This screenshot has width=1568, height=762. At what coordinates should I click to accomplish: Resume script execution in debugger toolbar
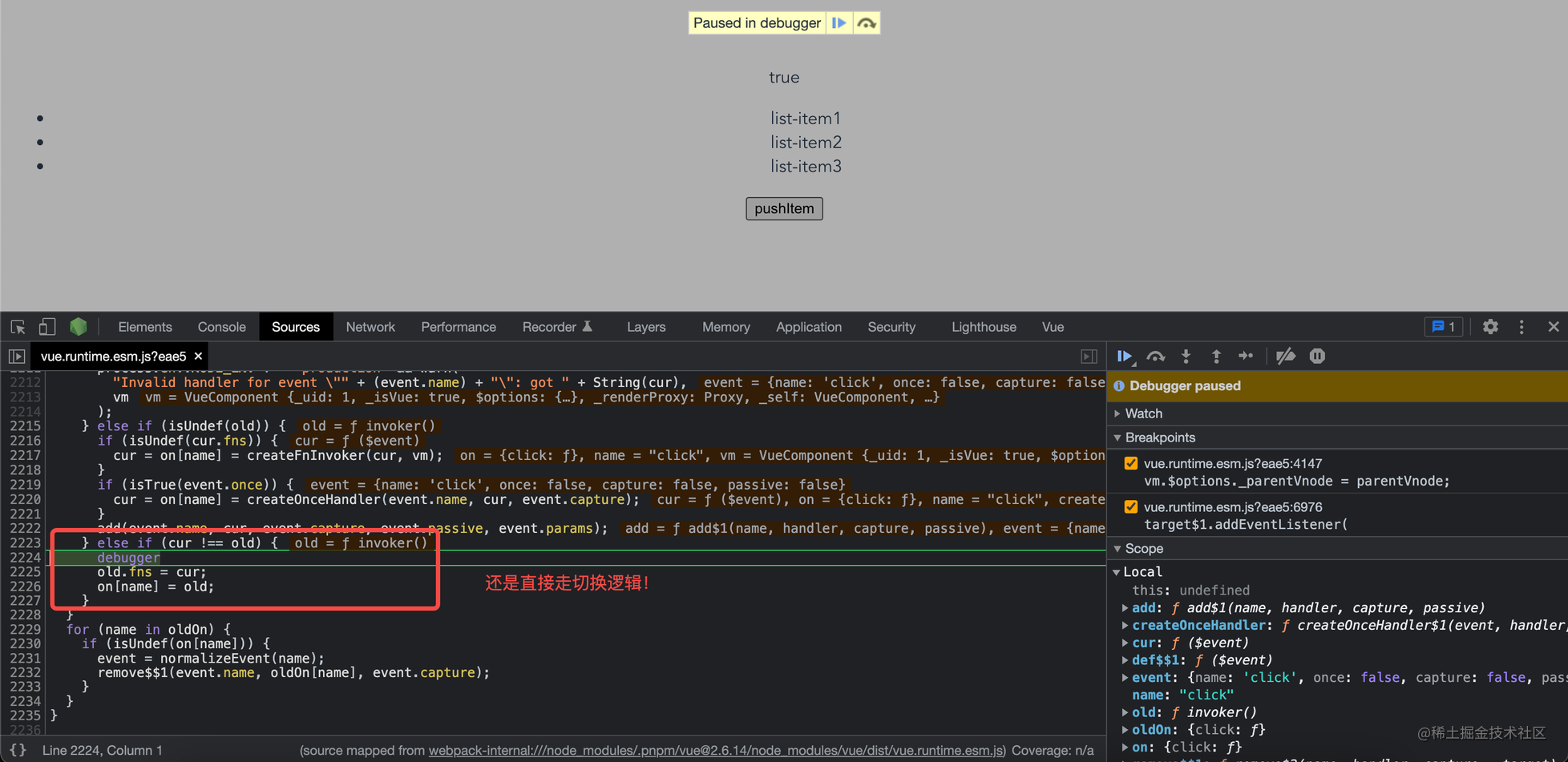point(1125,357)
